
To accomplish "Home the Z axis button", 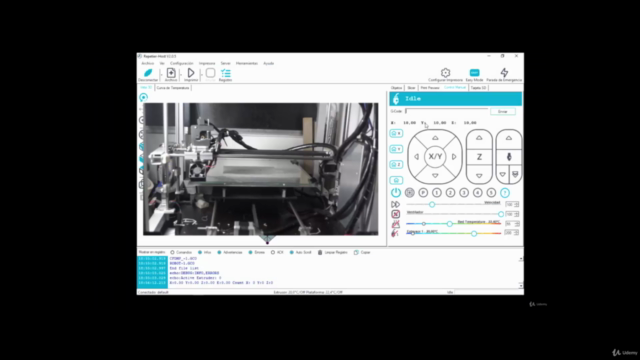I will tap(396, 164).
